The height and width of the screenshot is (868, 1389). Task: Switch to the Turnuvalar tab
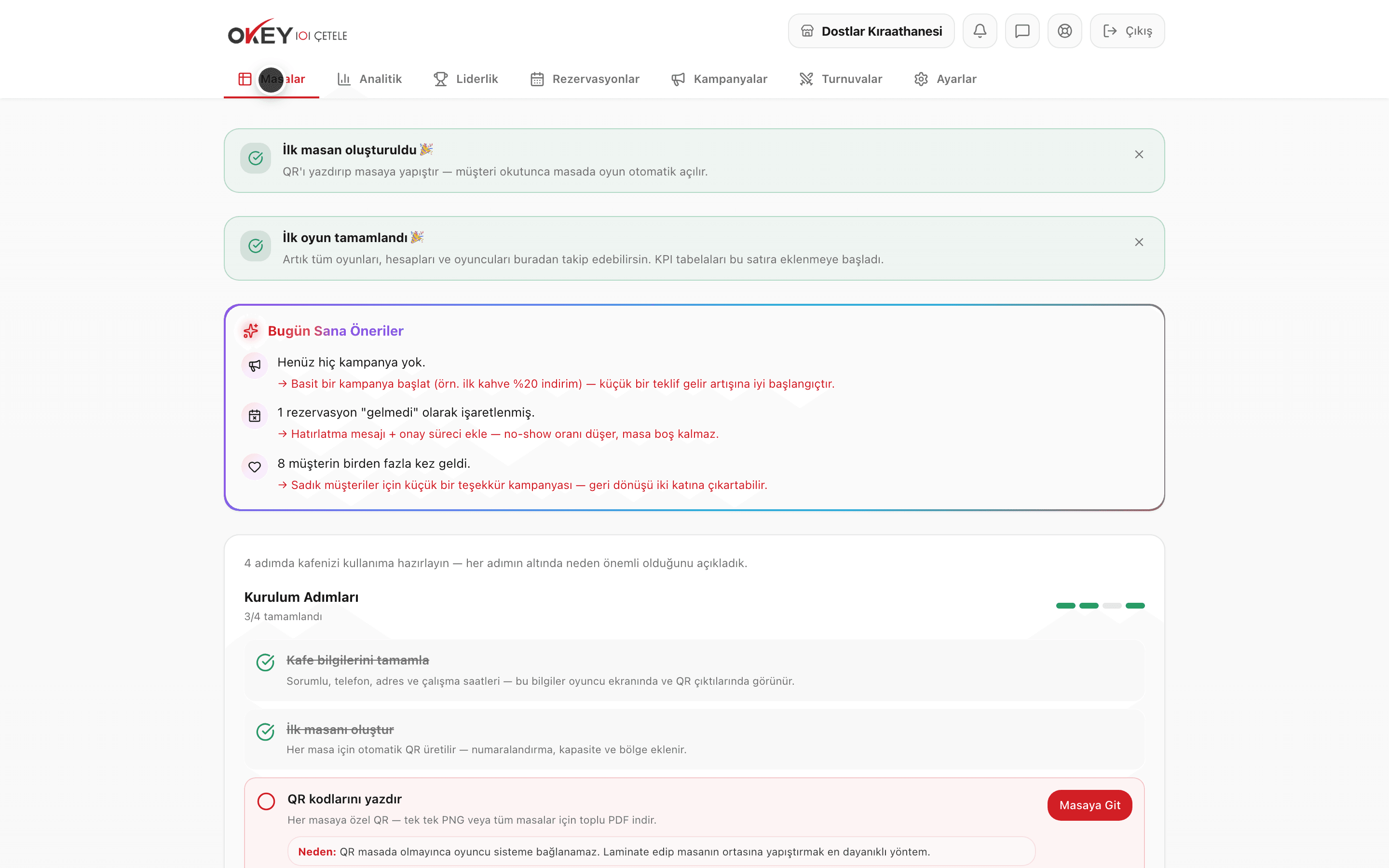point(840,79)
